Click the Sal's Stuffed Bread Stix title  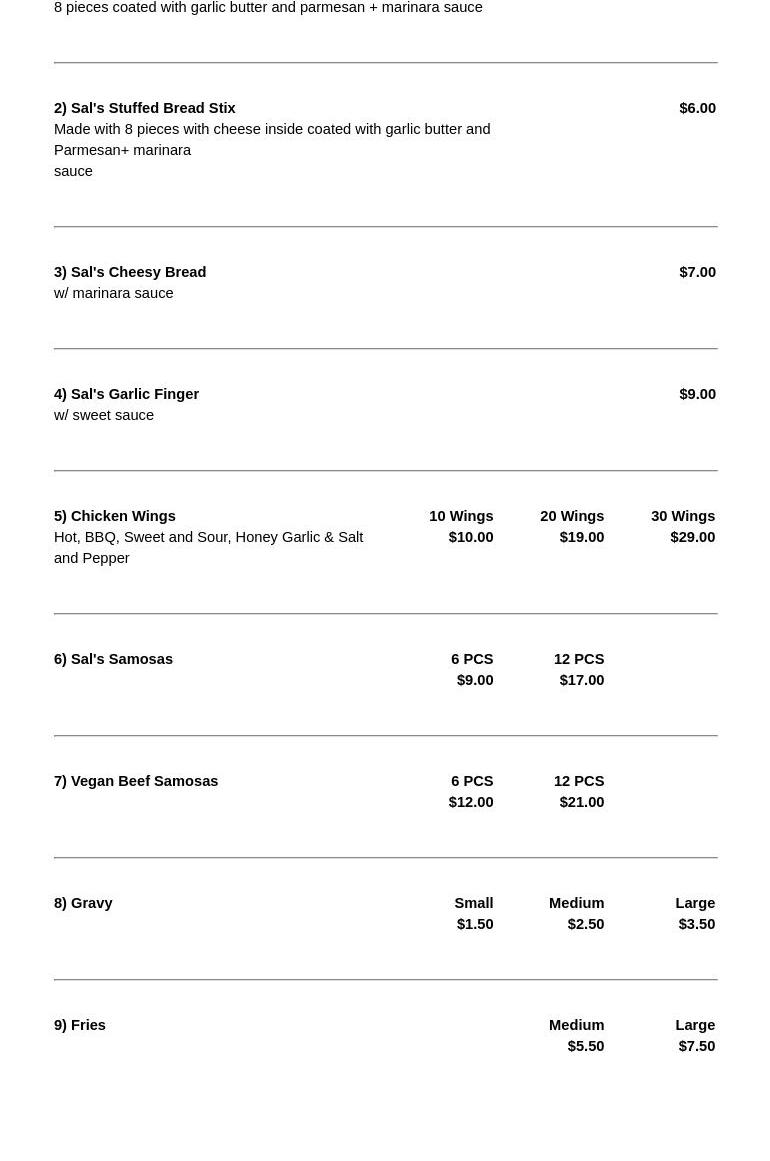click(145, 108)
